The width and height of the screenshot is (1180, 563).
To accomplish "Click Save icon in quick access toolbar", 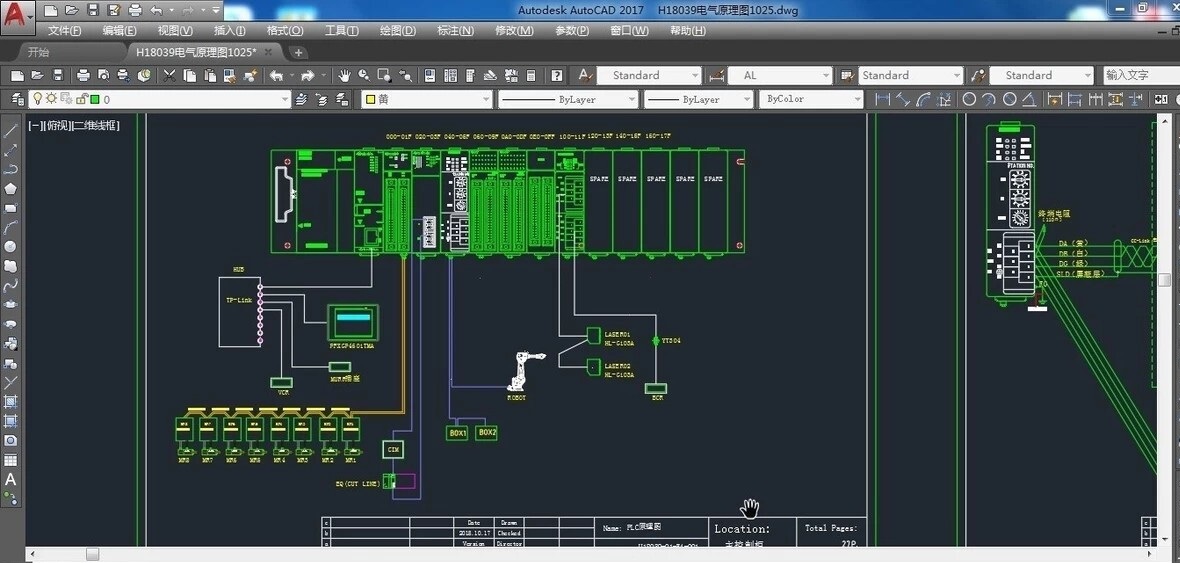I will (x=93, y=11).
